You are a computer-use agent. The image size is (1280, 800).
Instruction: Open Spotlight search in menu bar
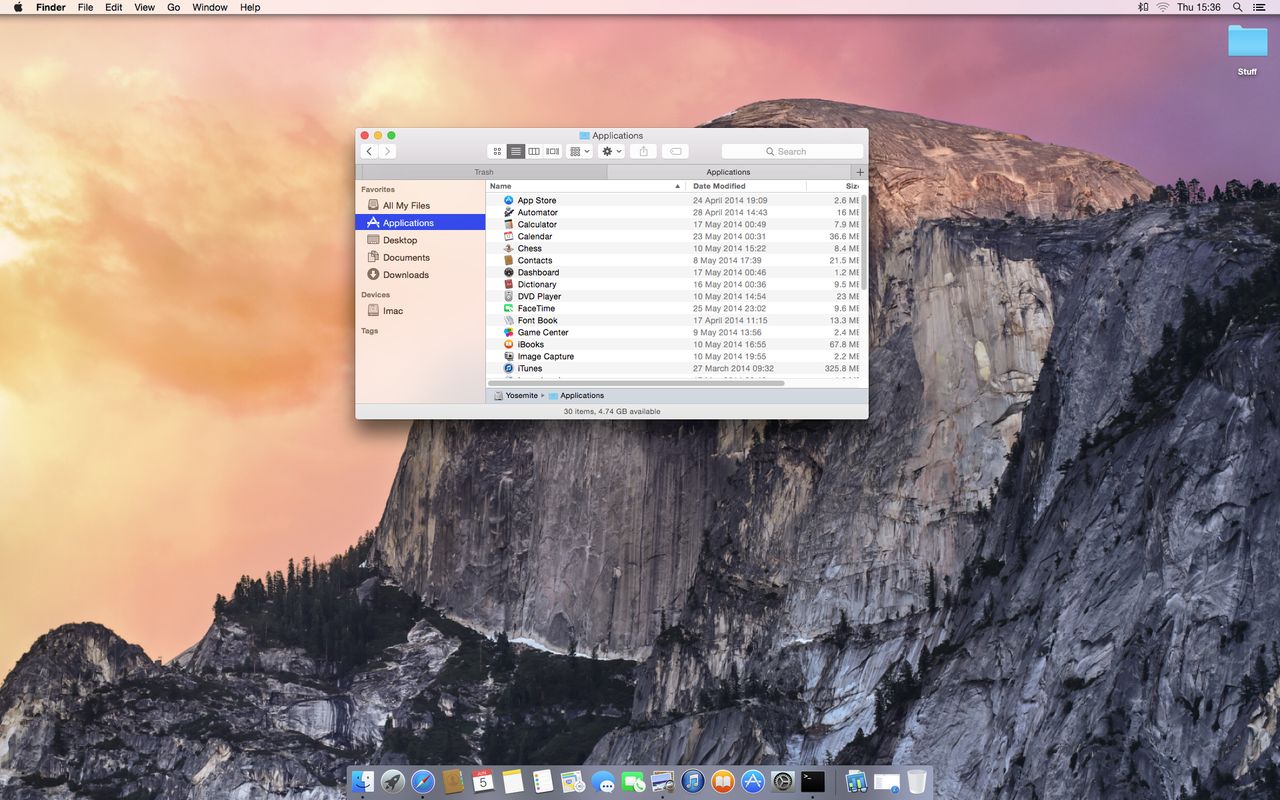coord(1238,7)
